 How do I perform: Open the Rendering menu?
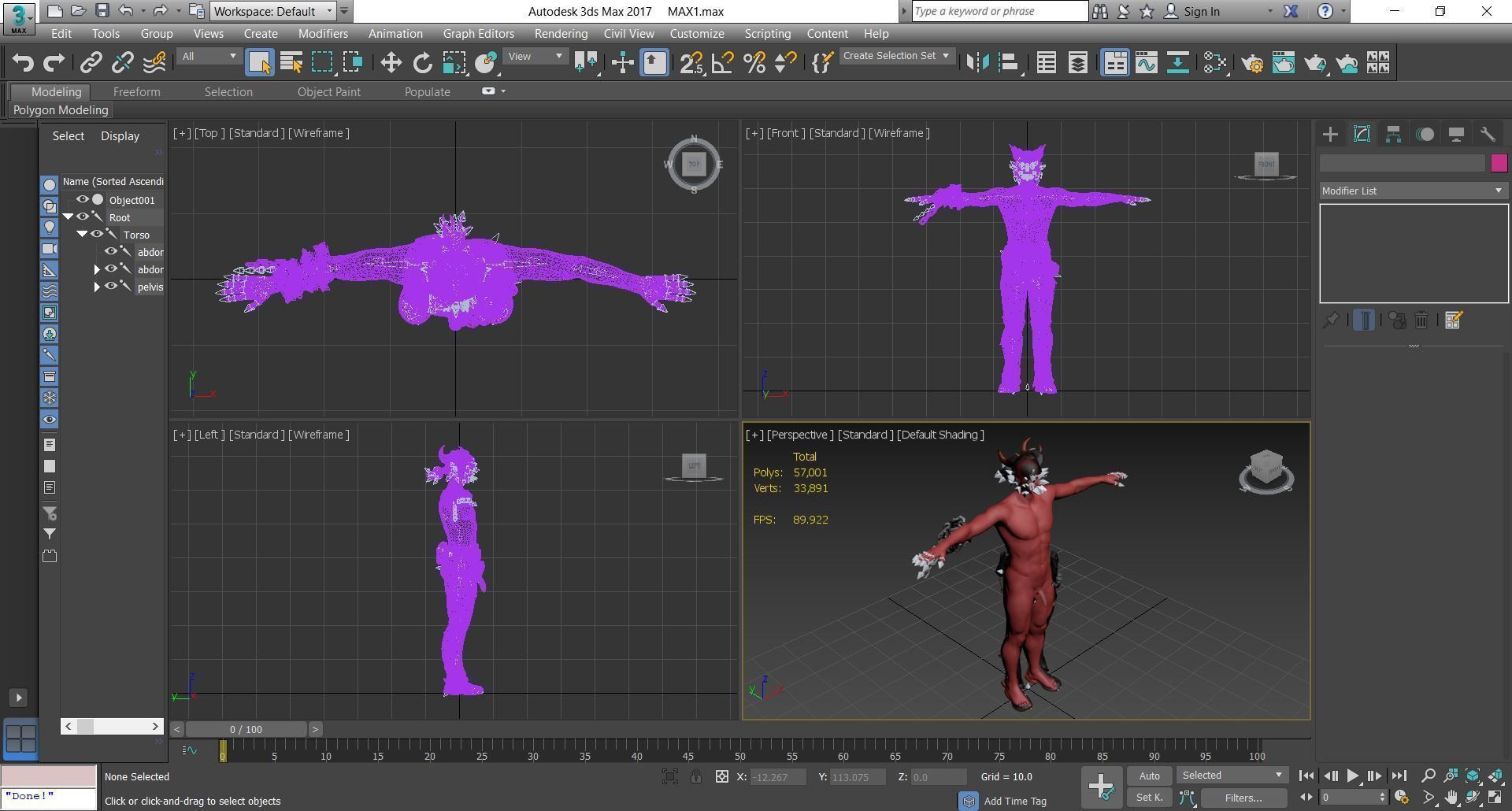pos(561,34)
